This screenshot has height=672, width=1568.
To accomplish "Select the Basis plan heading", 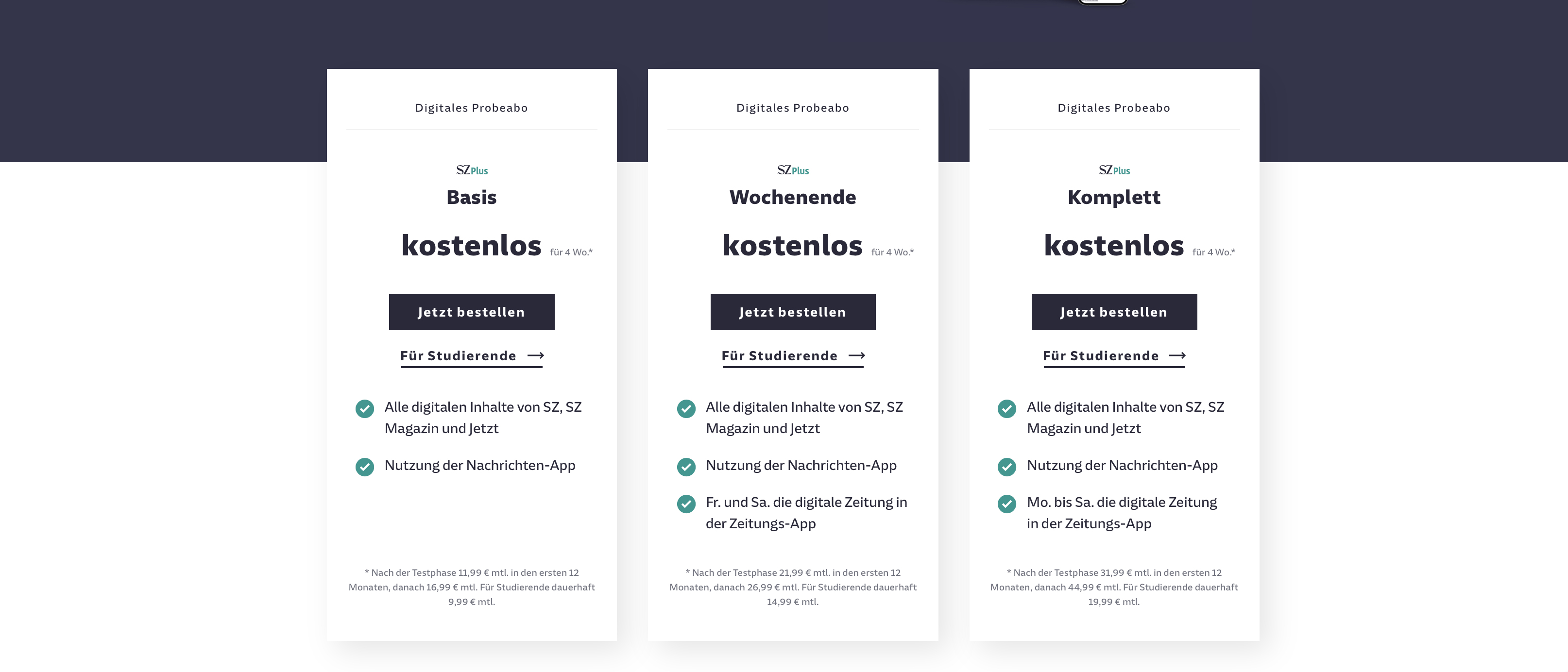I will pyautogui.click(x=472, y=197).
